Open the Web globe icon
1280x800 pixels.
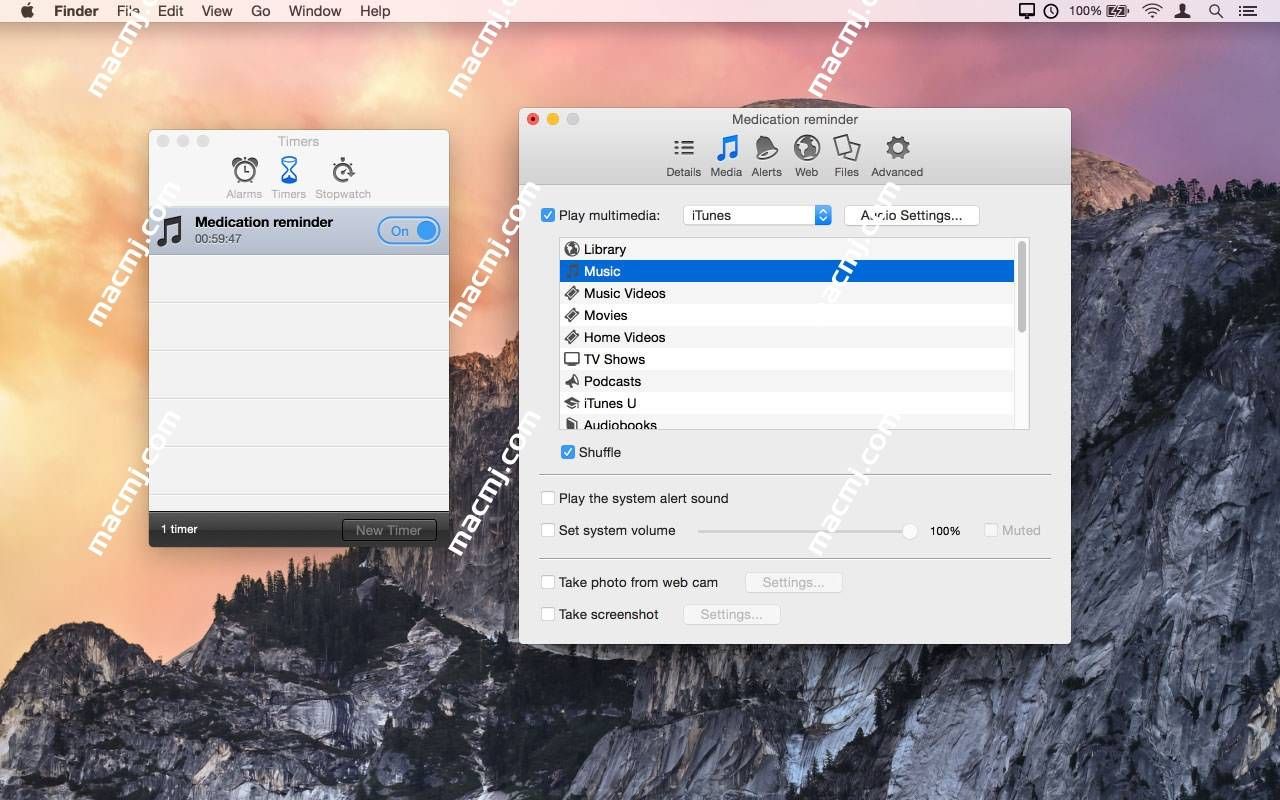pos(807,148)
